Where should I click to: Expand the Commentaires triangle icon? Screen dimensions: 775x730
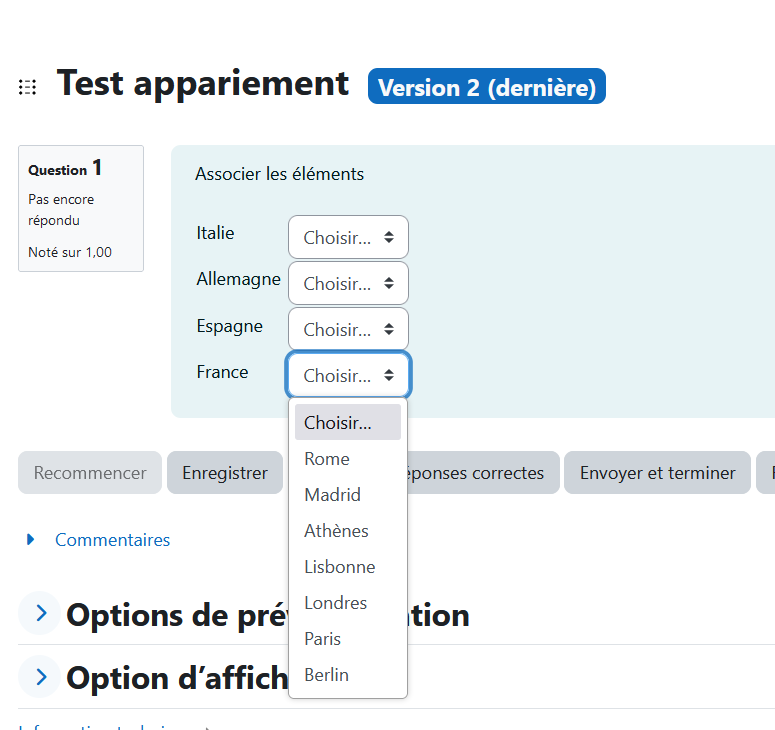click(31, 539)
